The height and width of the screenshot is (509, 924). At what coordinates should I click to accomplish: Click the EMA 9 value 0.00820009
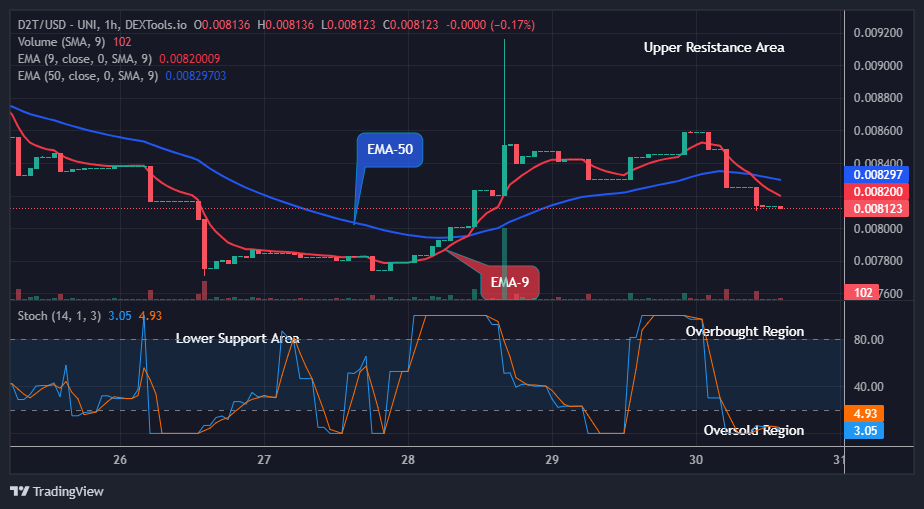tap(190, 59)
